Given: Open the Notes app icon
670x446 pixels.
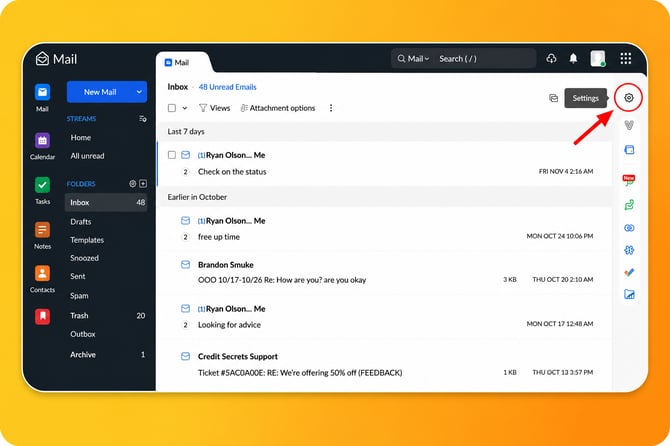Looking at the screenshot, I should pos(42,230).
